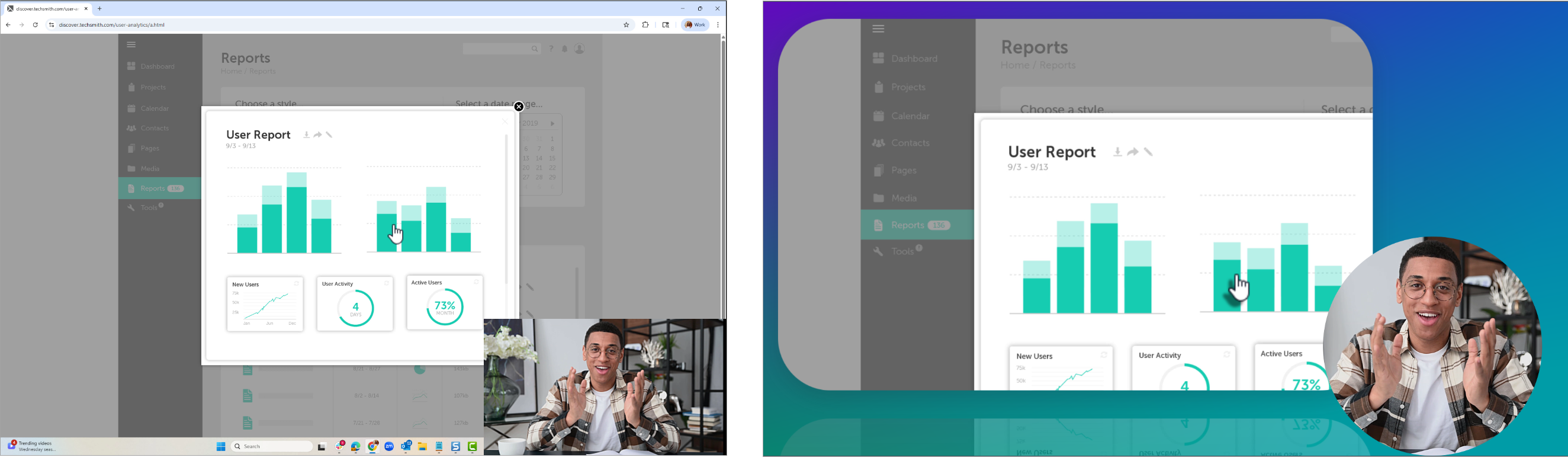
Task: Select the discover.techsmith.com browser tab
Action: (x=47, y=8)
